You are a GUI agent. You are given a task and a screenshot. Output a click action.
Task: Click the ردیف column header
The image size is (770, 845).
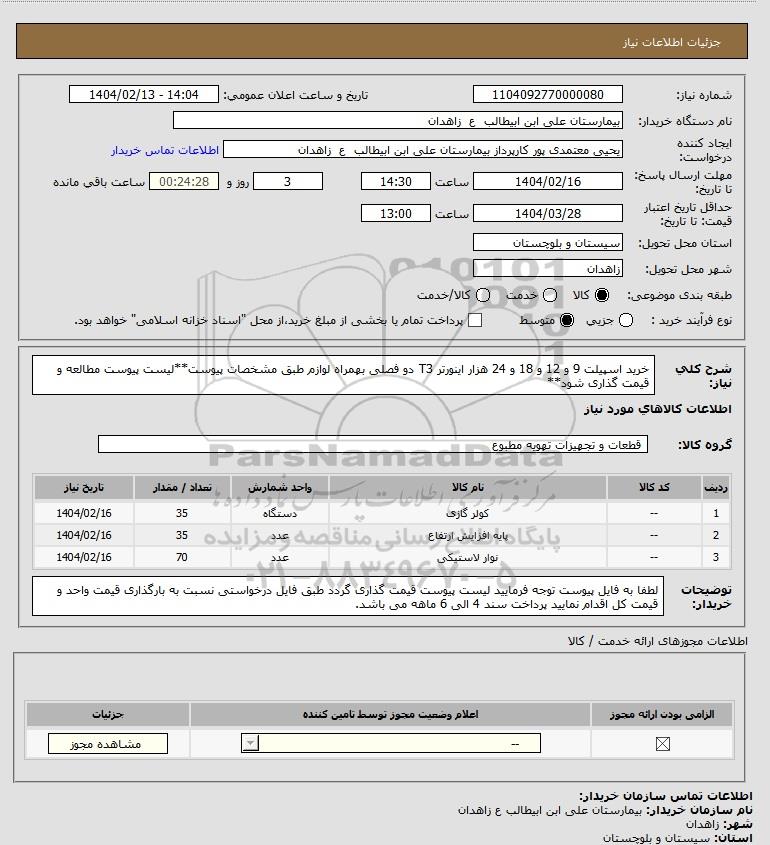[716, 488]
